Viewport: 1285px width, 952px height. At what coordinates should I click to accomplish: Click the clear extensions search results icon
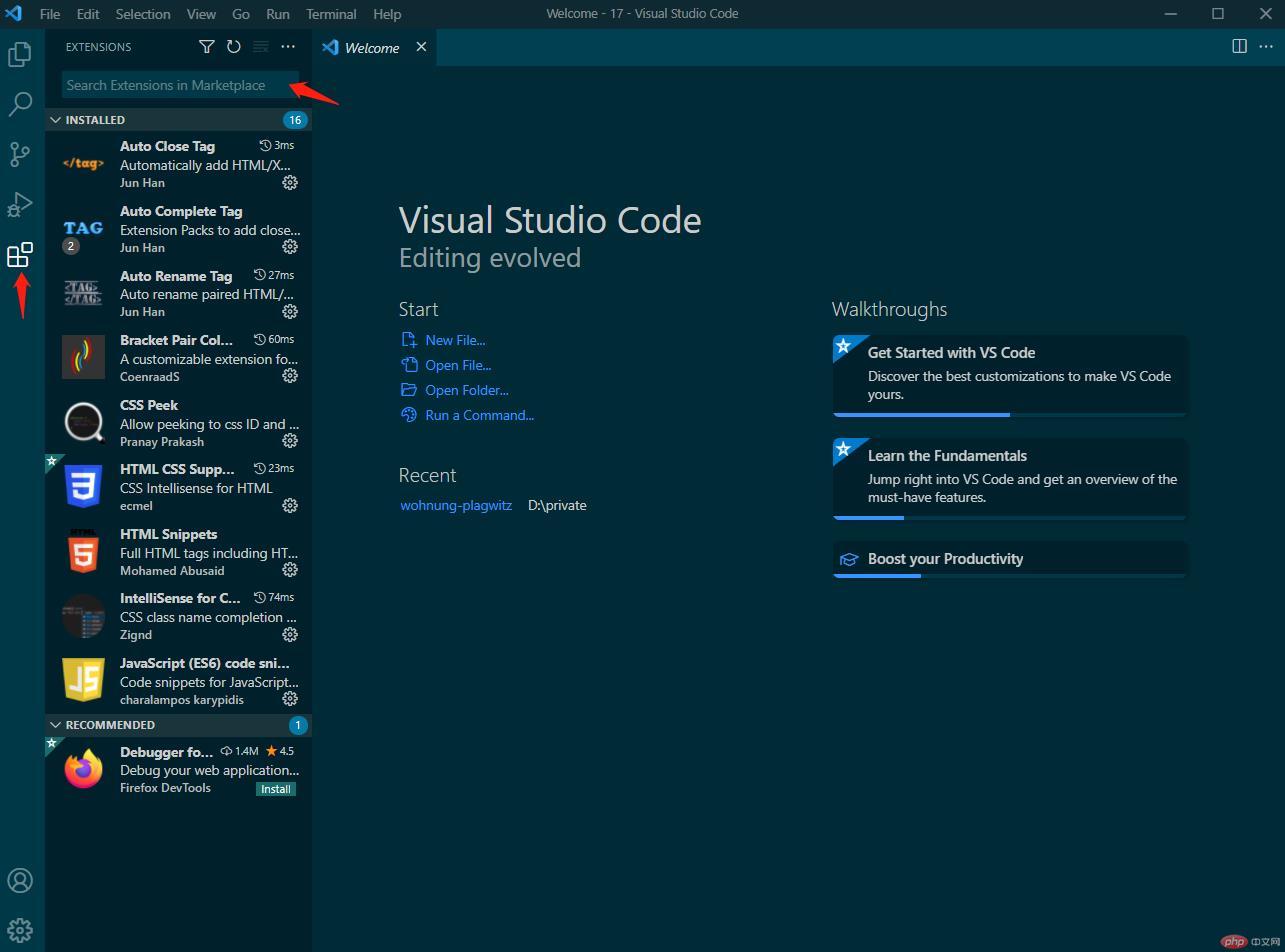point(260,47)
